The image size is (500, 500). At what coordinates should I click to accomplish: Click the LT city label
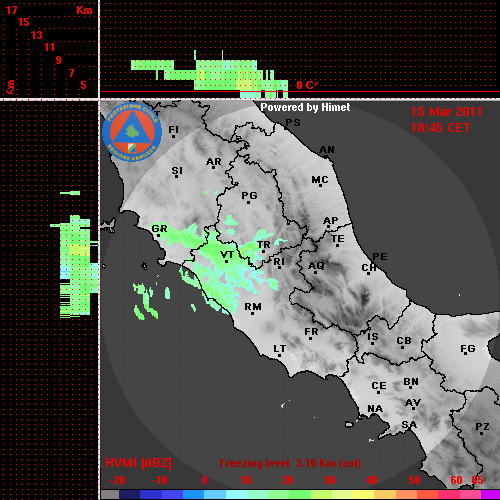tap(280, 349)
